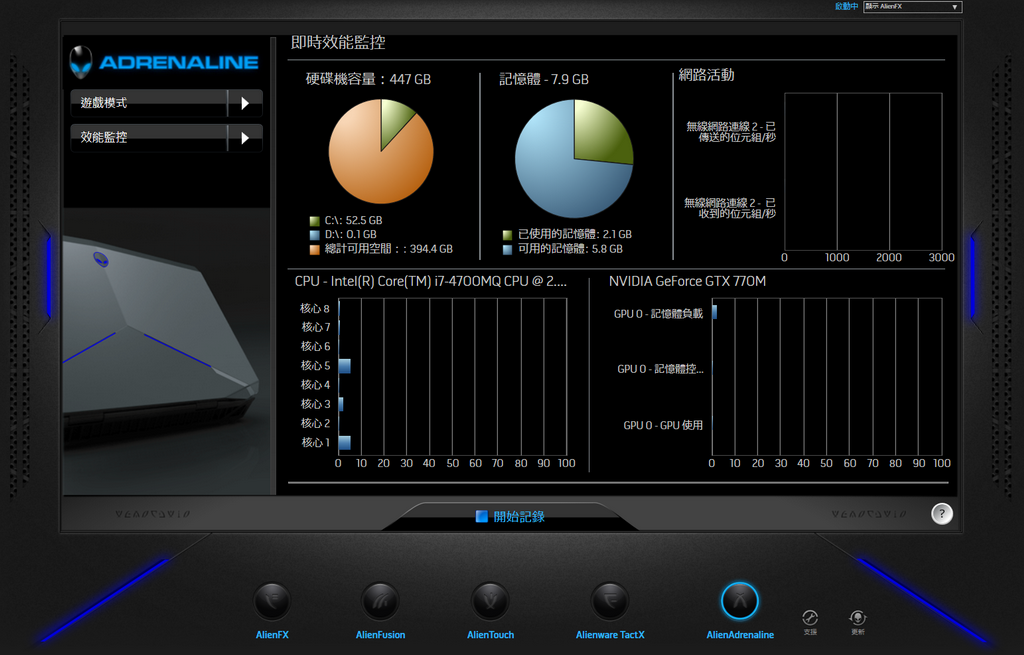
Task: Click the NVIDIA GeForce GTX 770M title
Action: coord(688,281)
